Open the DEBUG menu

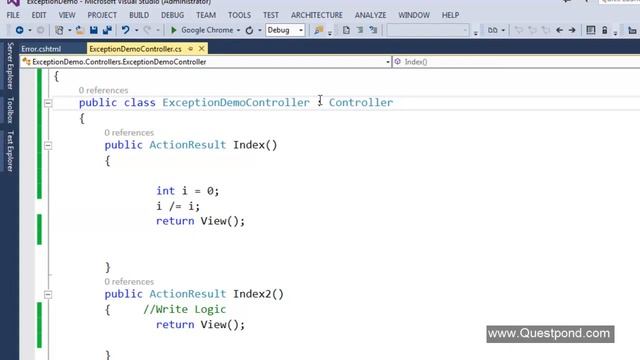coord(172,15)
